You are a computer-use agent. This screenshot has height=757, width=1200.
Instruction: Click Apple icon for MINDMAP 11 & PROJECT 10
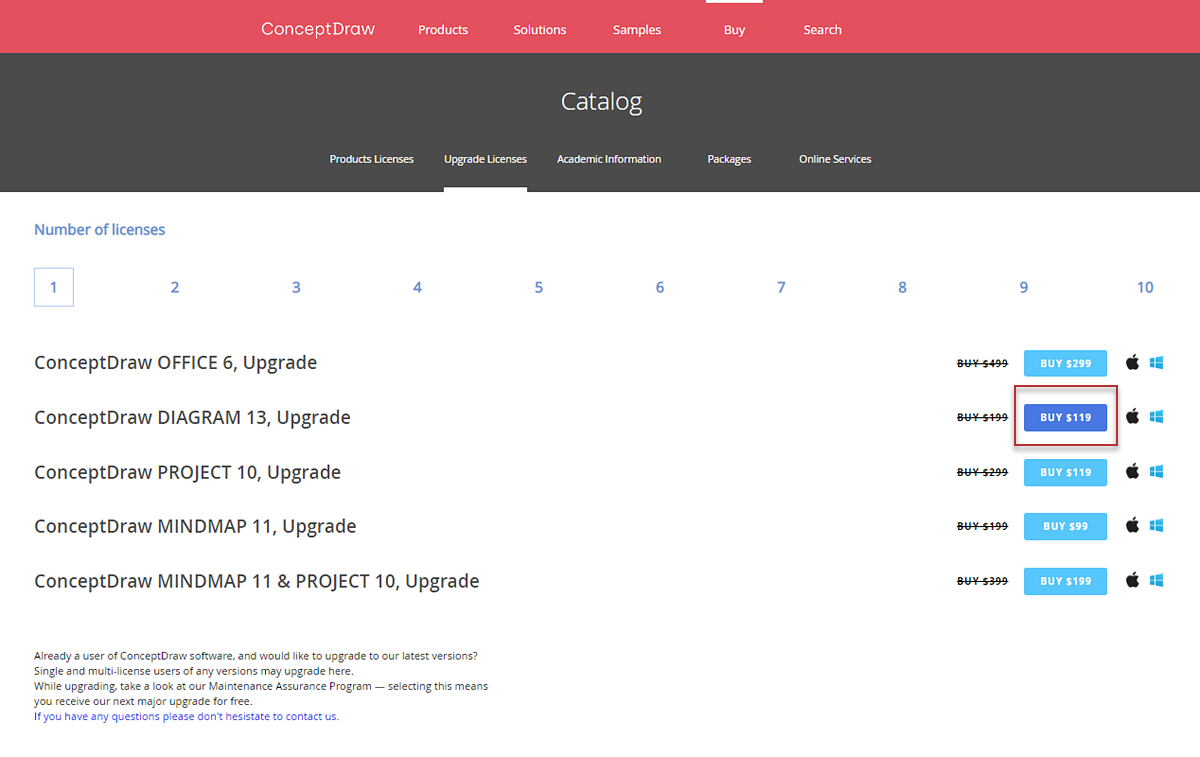point(1133,580)
